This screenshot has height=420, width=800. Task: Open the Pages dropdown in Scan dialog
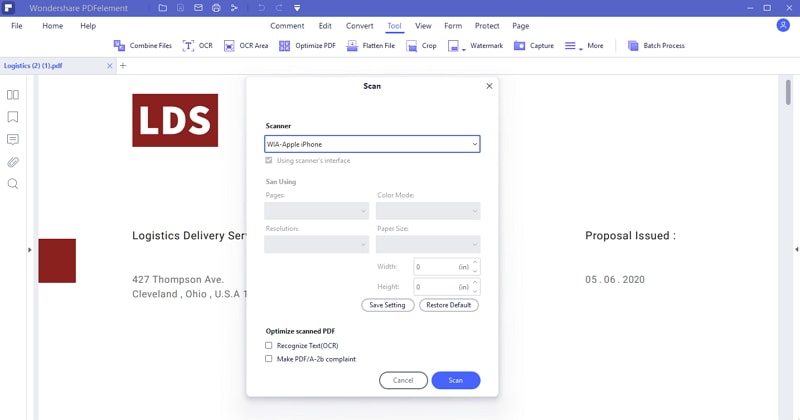point(316,211)
